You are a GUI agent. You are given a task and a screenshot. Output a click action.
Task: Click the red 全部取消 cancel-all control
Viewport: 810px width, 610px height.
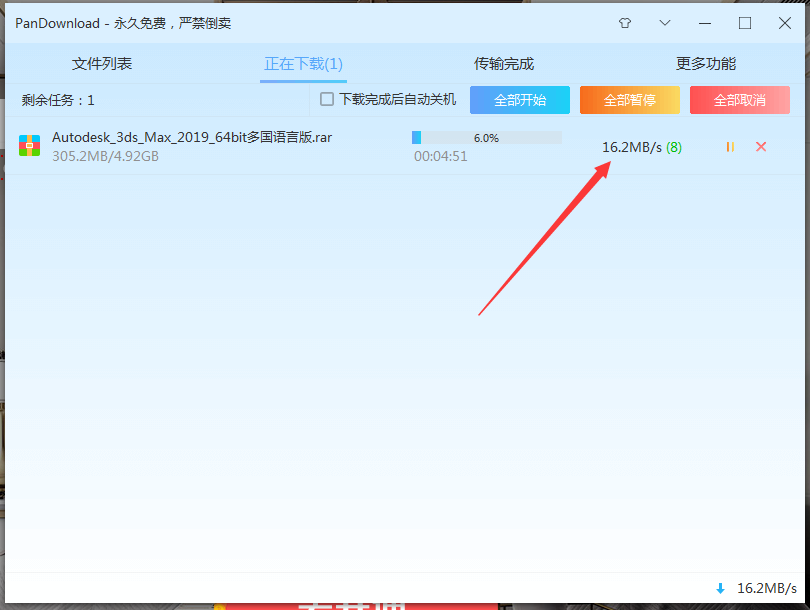[739, 100]
